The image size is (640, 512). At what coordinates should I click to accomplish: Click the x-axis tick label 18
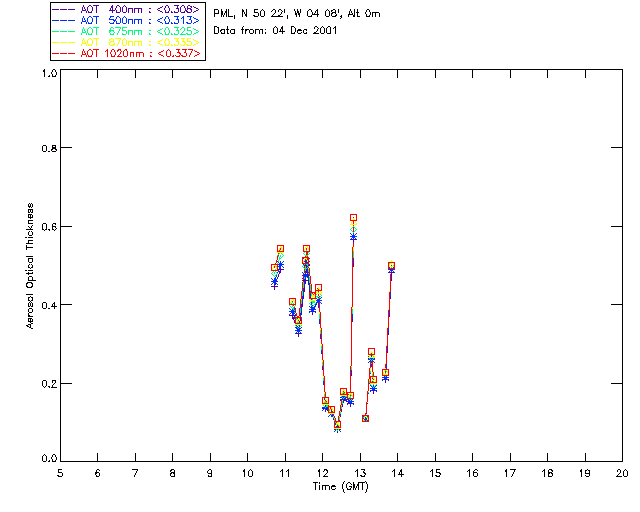548,473
